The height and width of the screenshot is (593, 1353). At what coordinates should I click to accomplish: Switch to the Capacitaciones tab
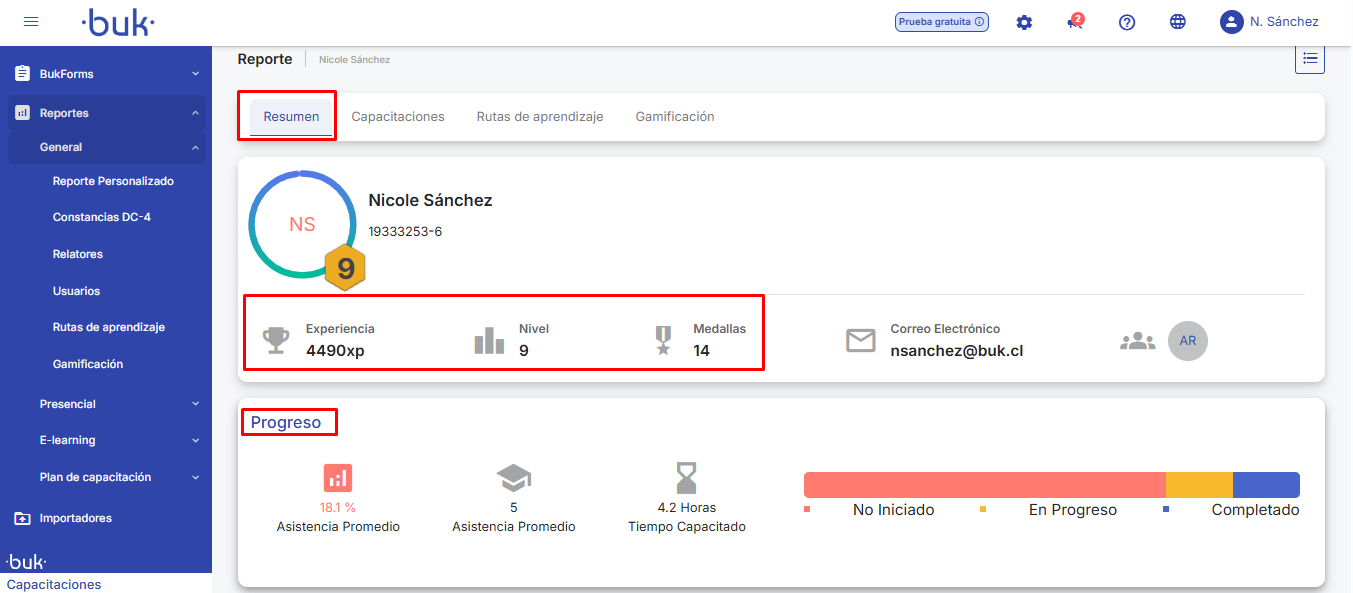pos(398,117)
